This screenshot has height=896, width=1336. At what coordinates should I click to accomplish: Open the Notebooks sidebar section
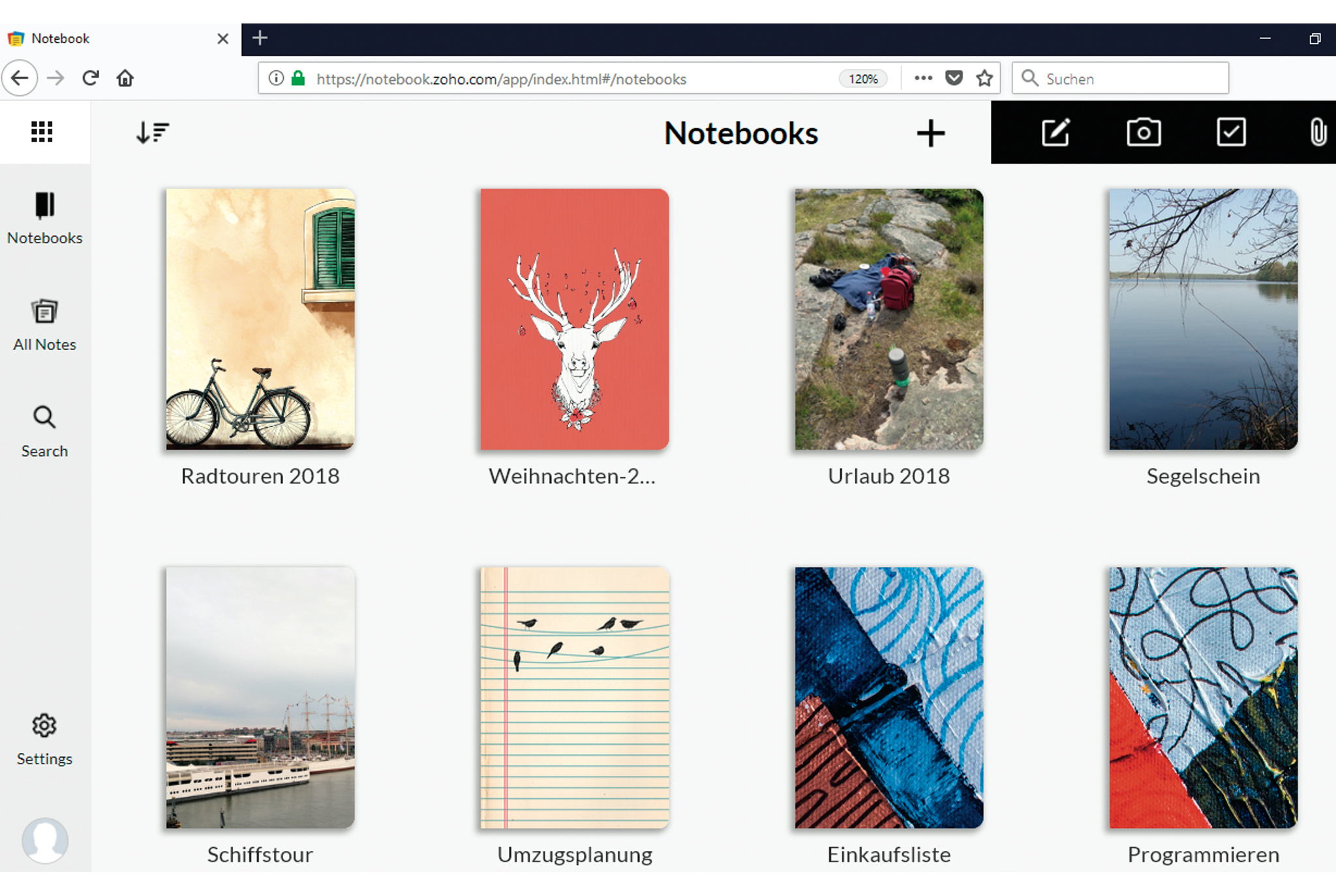[44, 218]
